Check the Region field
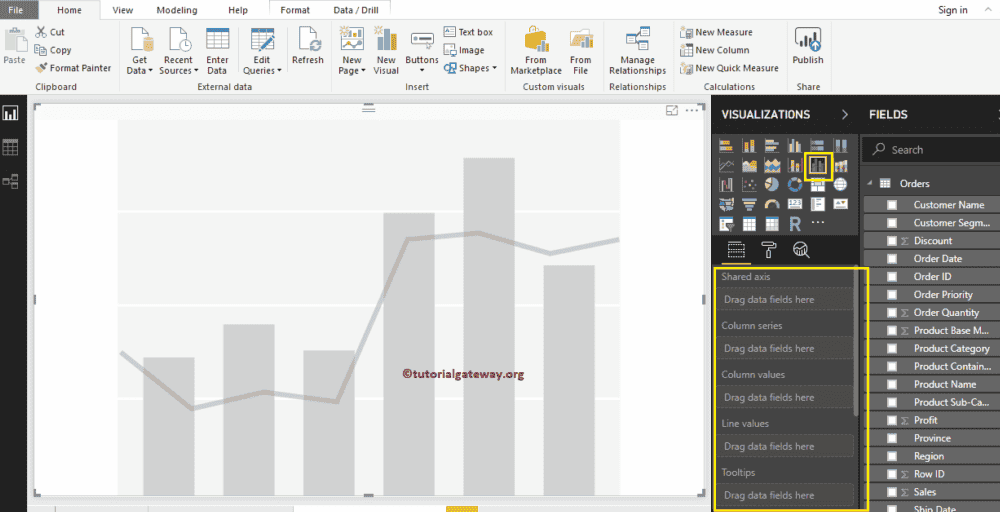Viewport: 1000px width, 512px height. 892,456
